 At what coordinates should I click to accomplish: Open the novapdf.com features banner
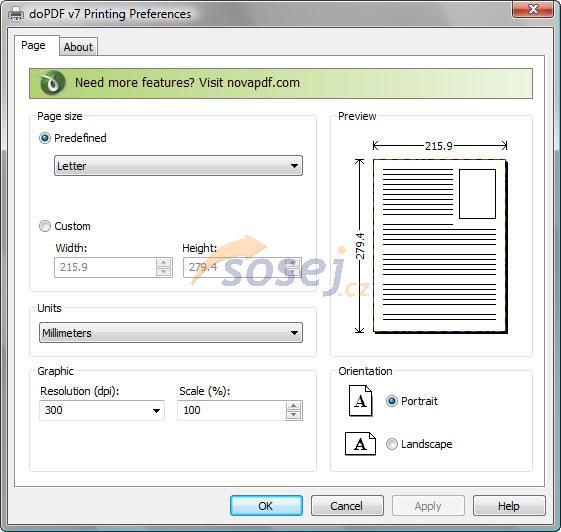click(281, 83)
